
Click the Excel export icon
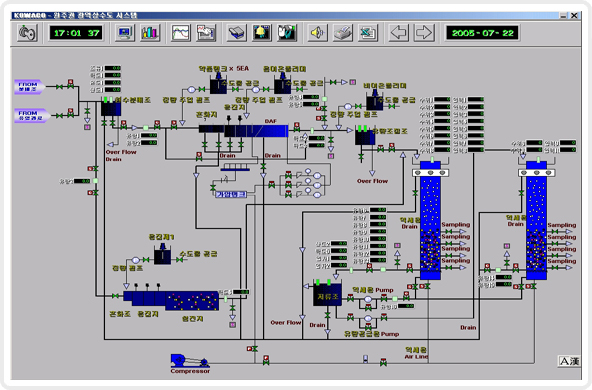pyautogui.click(x=368, y=32)
